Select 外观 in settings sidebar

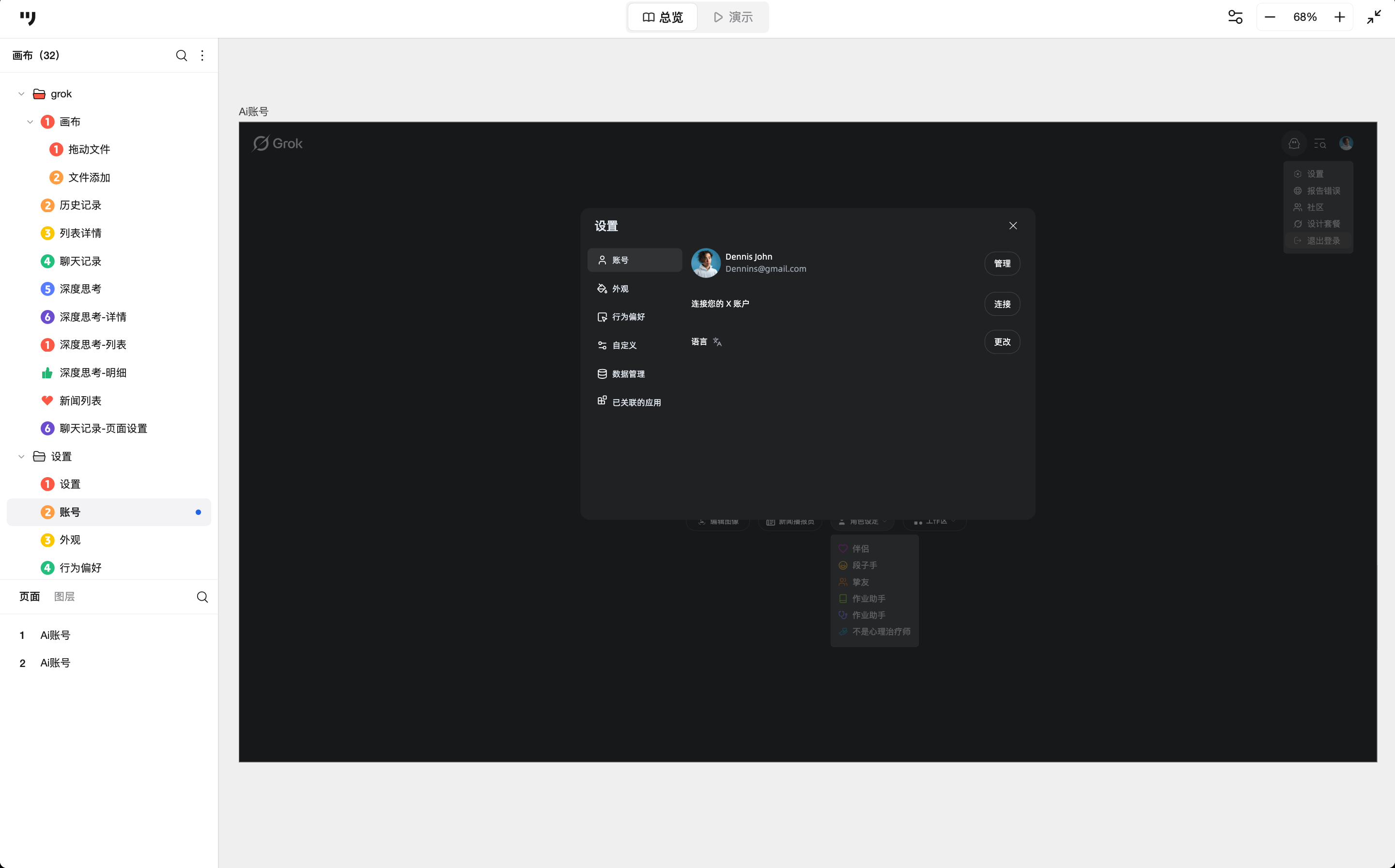[620, 289]
